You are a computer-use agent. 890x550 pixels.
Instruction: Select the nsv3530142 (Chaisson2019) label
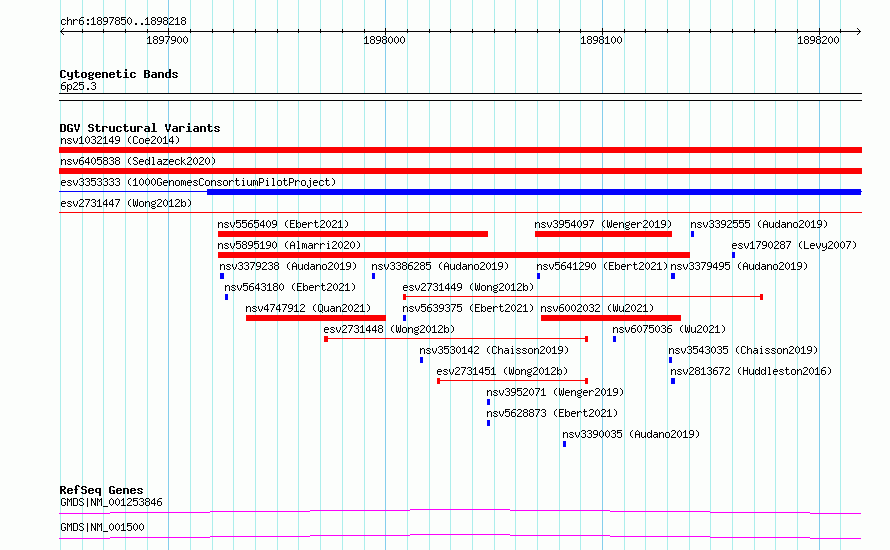[x=494, y=350]
